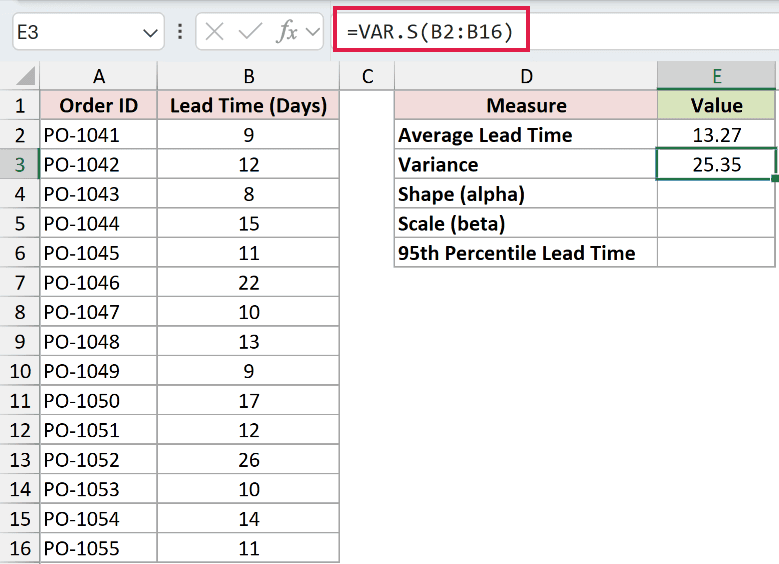Select lead time value 22 for PO-1046
This screenshot has width=779, height=564.
point(248,283)
